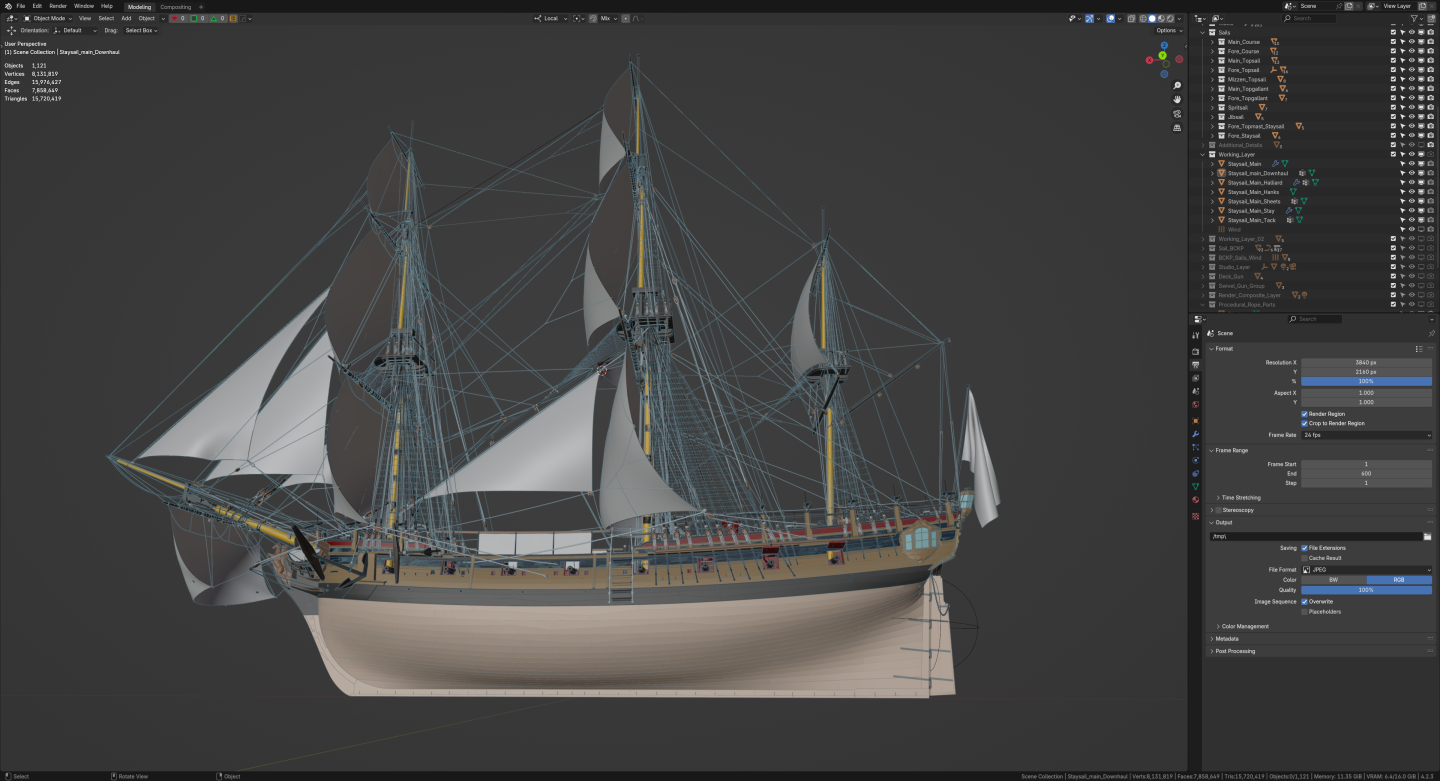Click the outliner search field
This screenshot has width=1440, height=781.
[x=1309, y=18]
